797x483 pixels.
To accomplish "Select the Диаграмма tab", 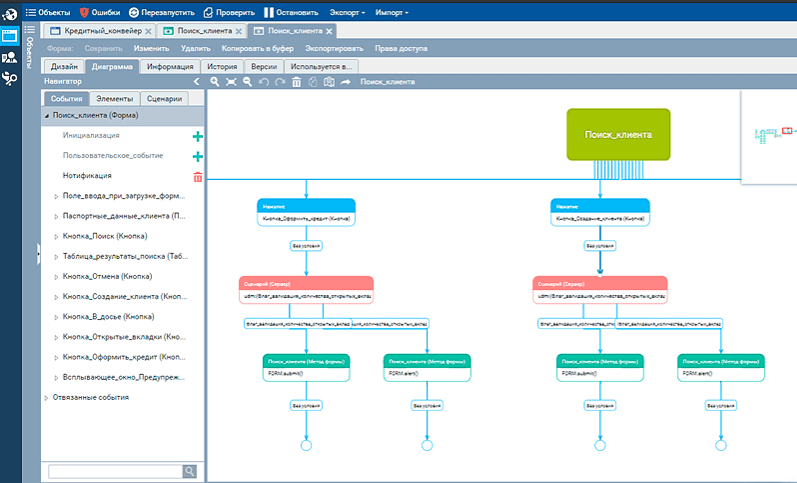I will (112, 67).
